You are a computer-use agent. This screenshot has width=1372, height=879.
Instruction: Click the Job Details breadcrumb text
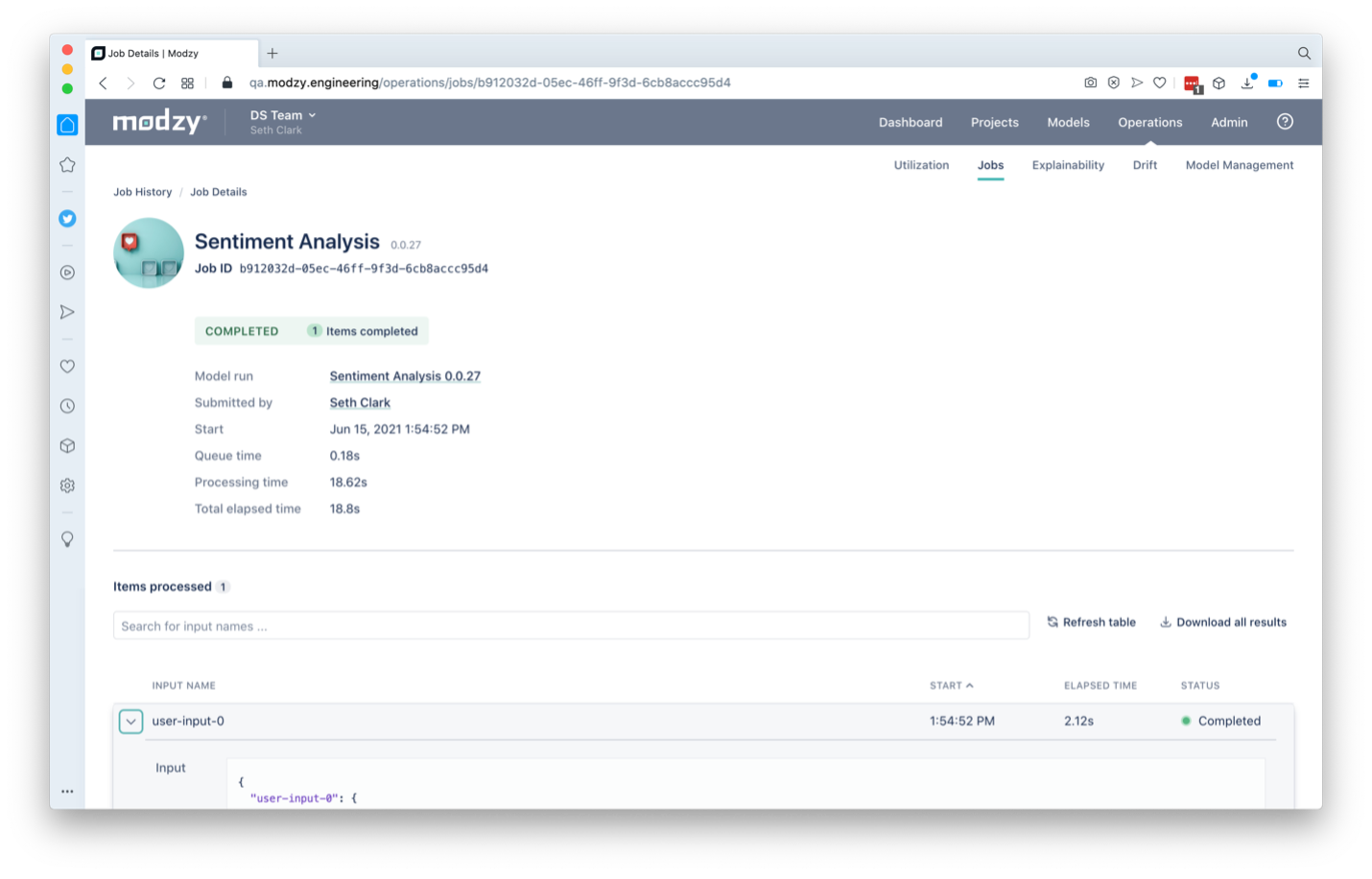coord(218,192)
